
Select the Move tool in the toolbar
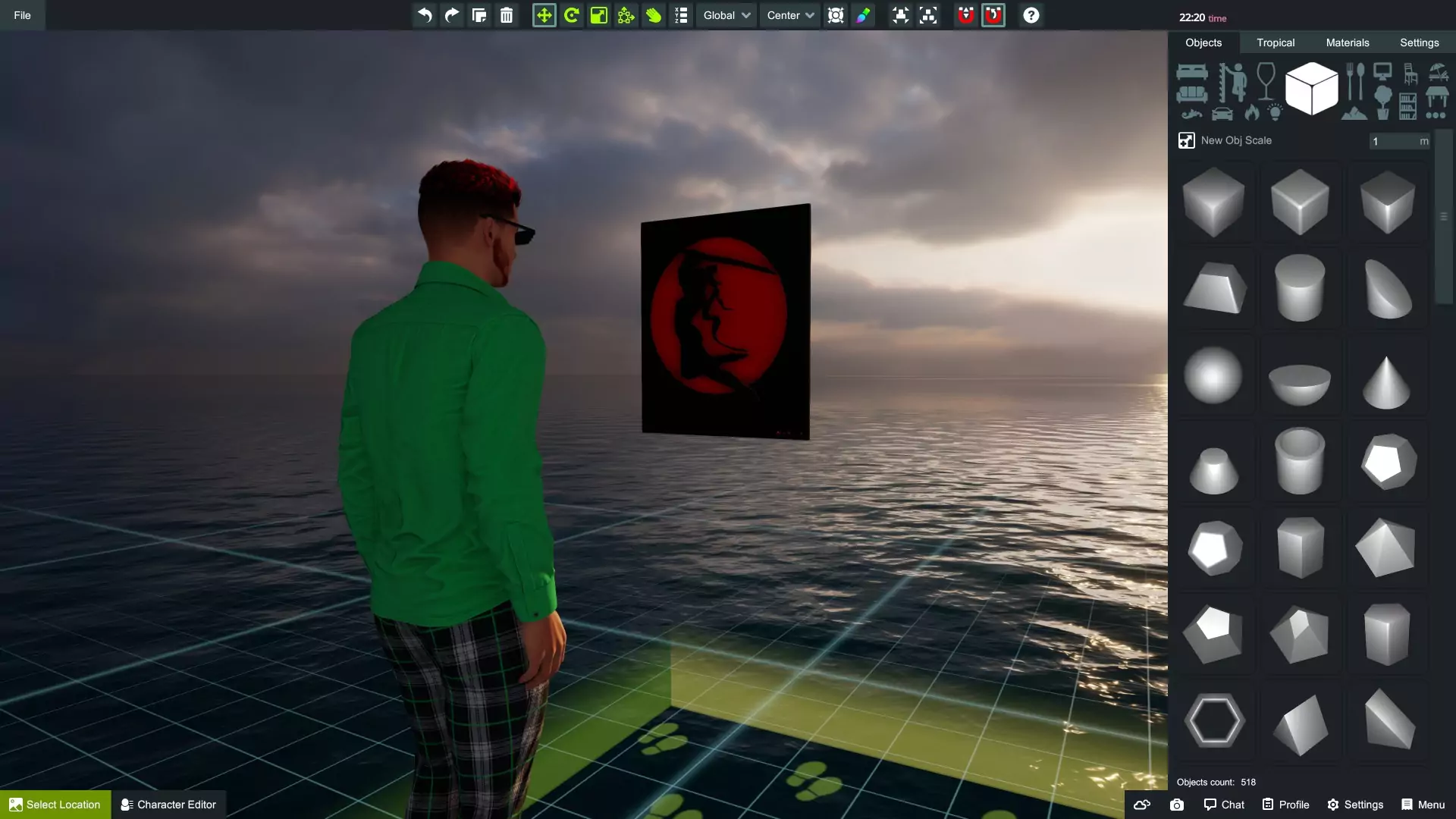(544, 15)
